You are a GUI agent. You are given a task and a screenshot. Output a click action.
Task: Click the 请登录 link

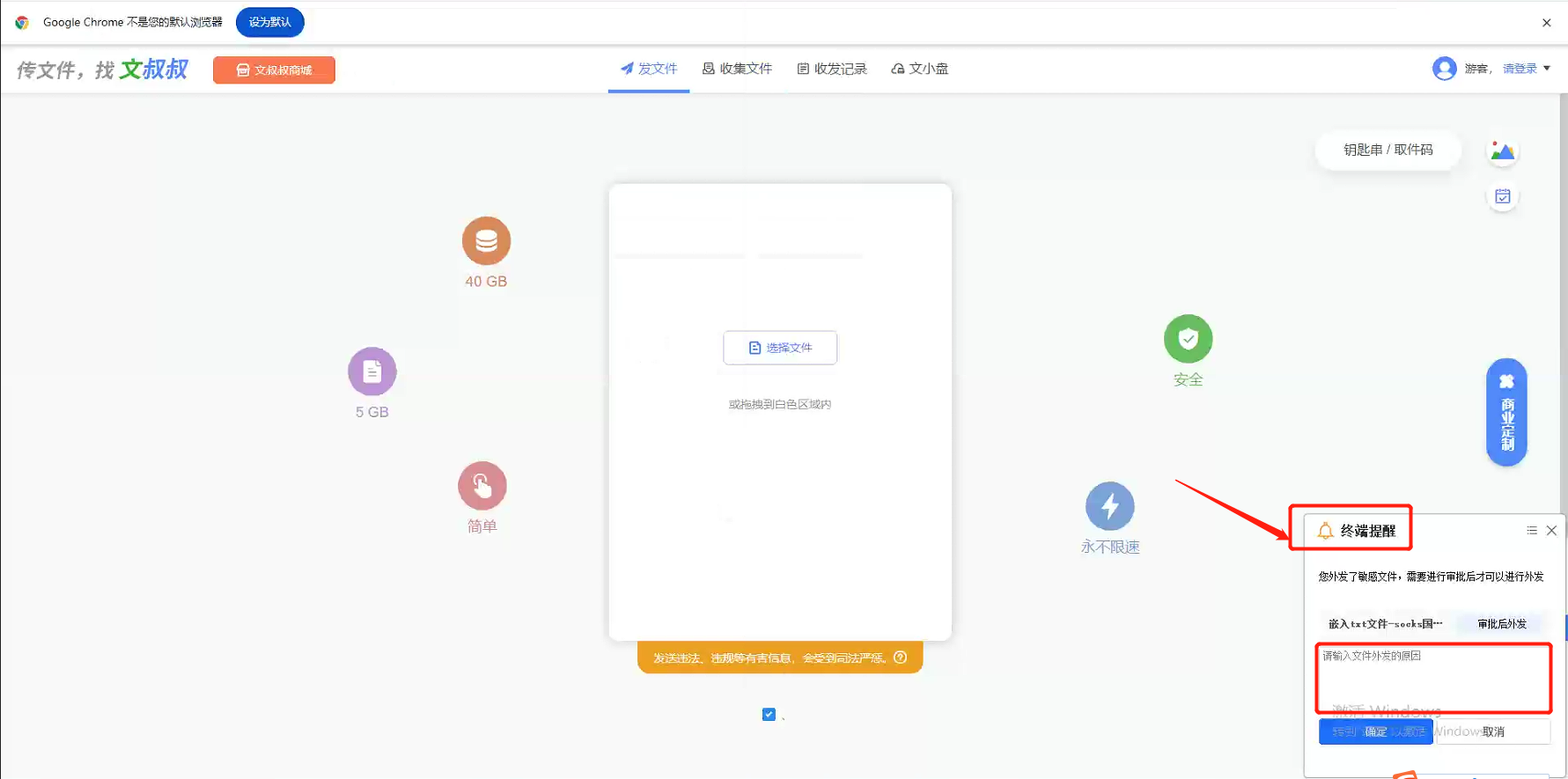tap(1519, 69)
